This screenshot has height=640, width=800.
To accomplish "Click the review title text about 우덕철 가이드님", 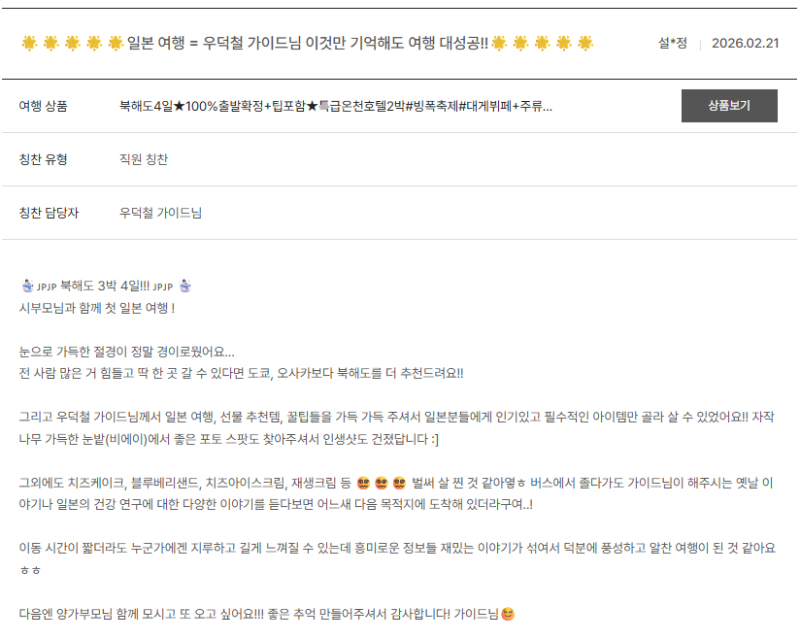I will tap(308, 43).
